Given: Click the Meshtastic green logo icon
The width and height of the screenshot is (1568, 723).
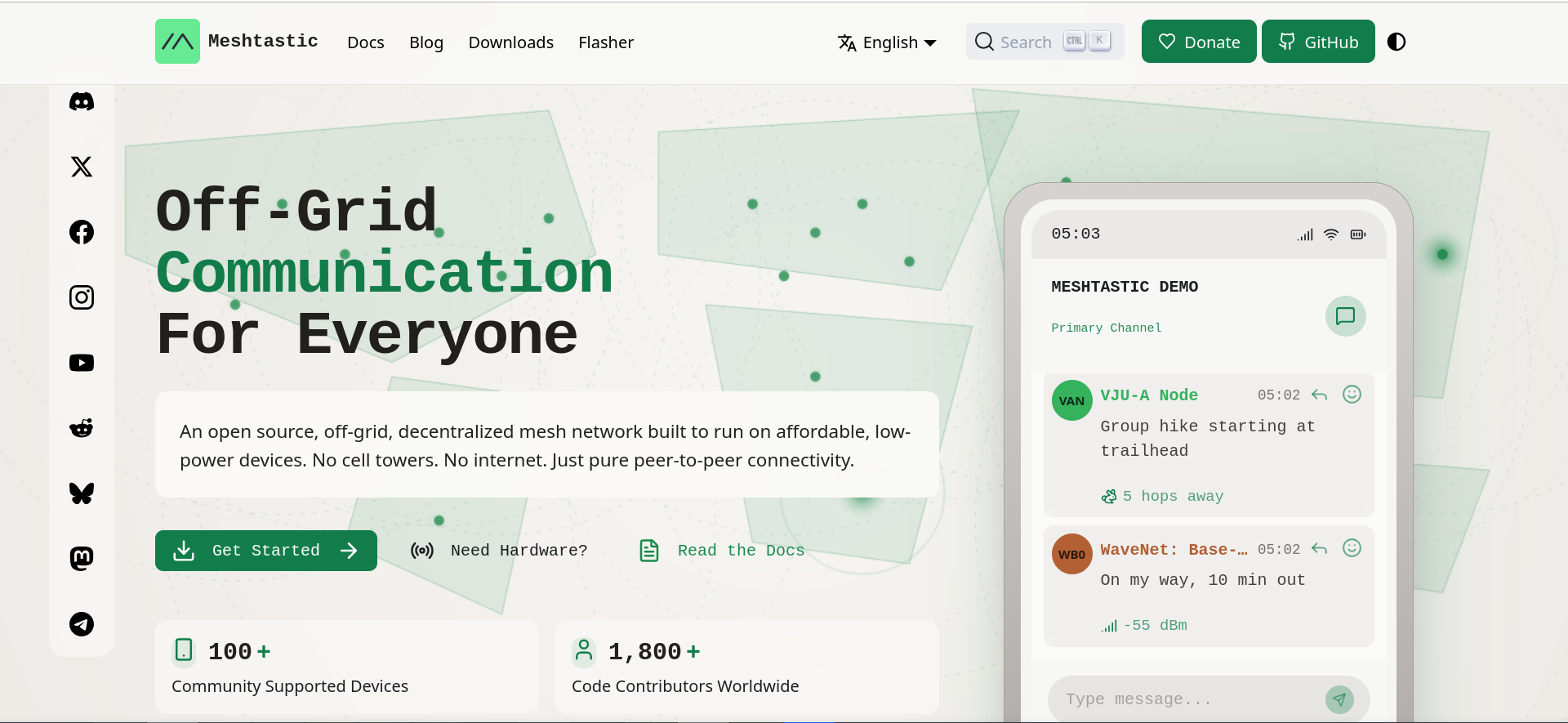Looking at the screenshot, I should (x=177, y=42).
